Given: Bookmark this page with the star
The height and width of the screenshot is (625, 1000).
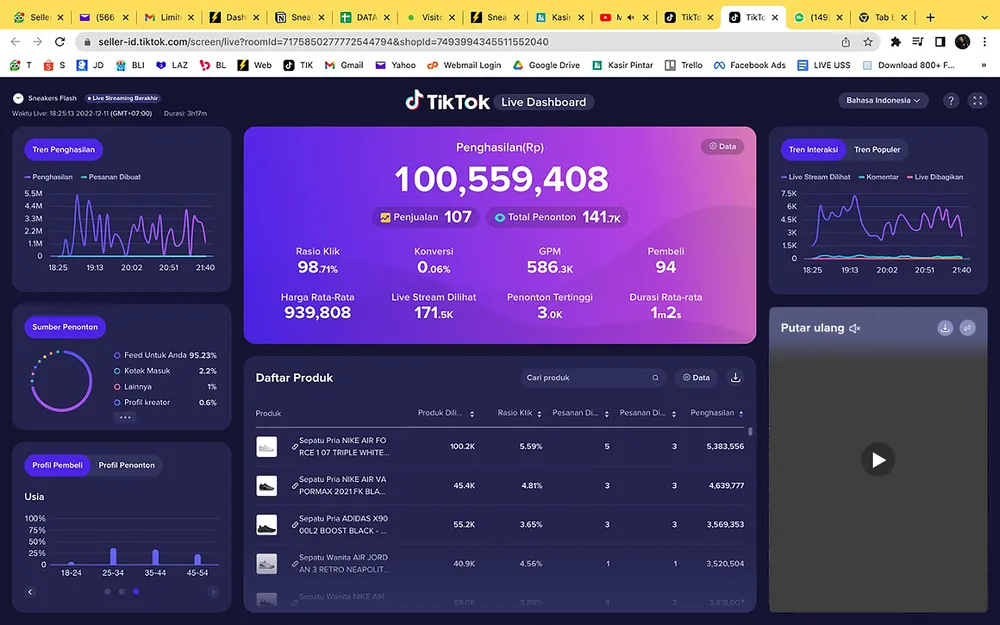Looking at the screenshot, I should tap(868, 42).
